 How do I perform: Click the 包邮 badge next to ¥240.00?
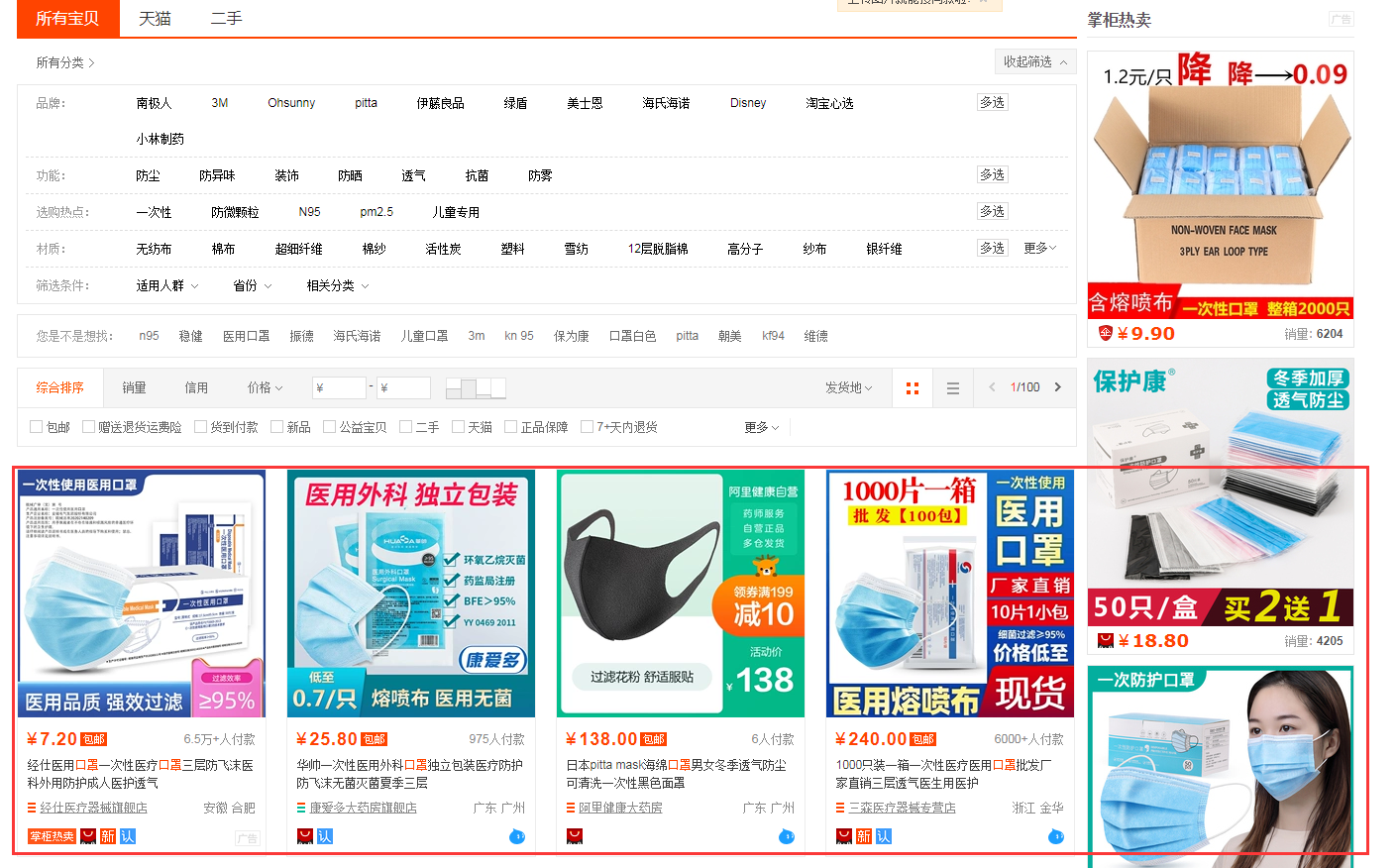923,739
